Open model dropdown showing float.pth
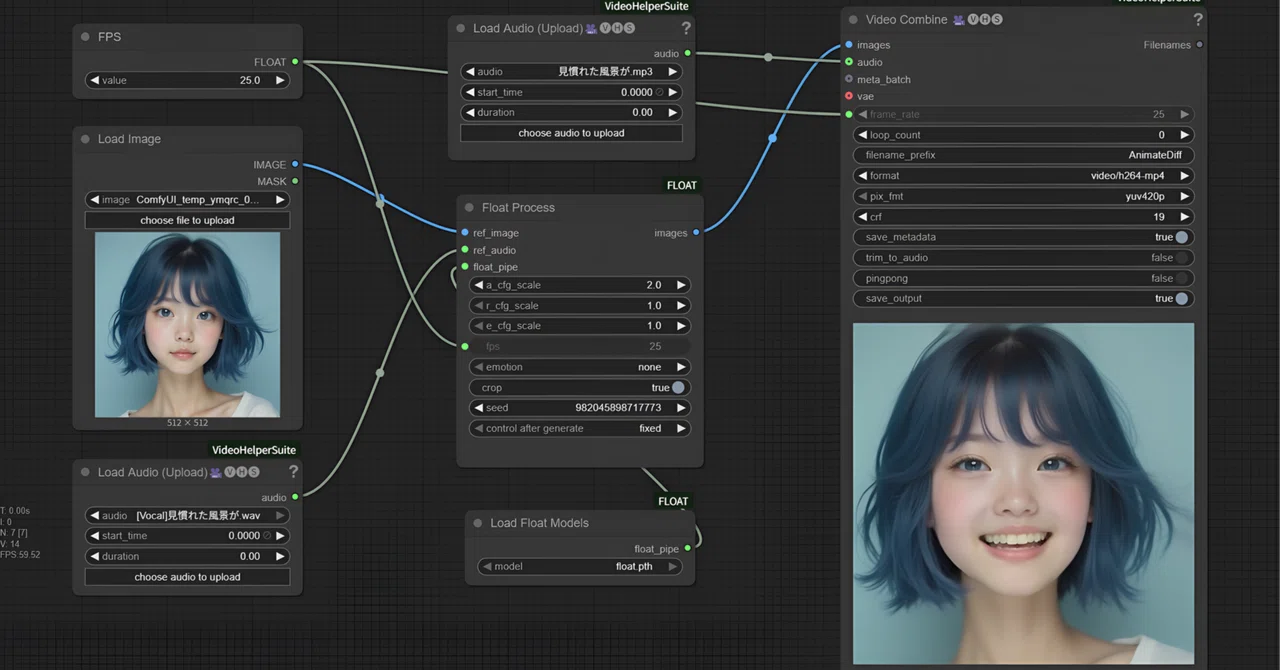Screen dimensions: 1280x670 pyautogui.click(x=580, y=566)
